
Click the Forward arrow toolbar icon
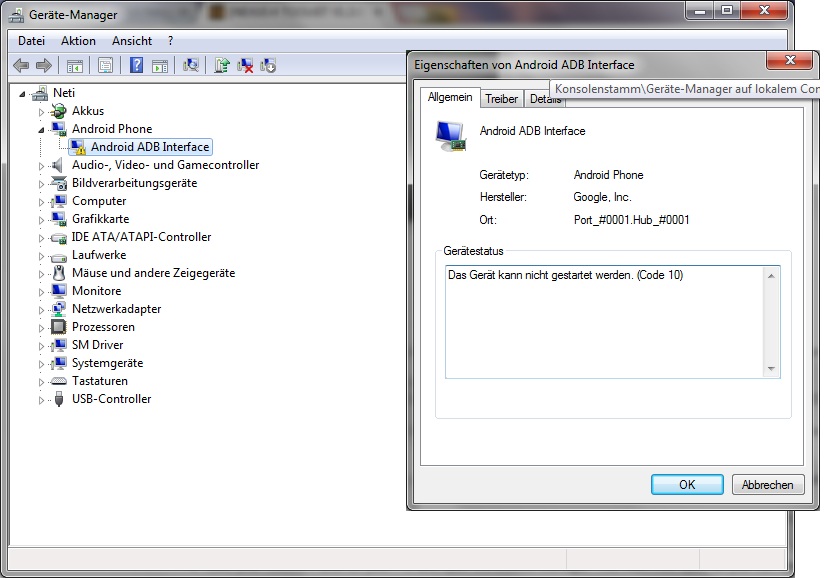(x=44, y=66)
